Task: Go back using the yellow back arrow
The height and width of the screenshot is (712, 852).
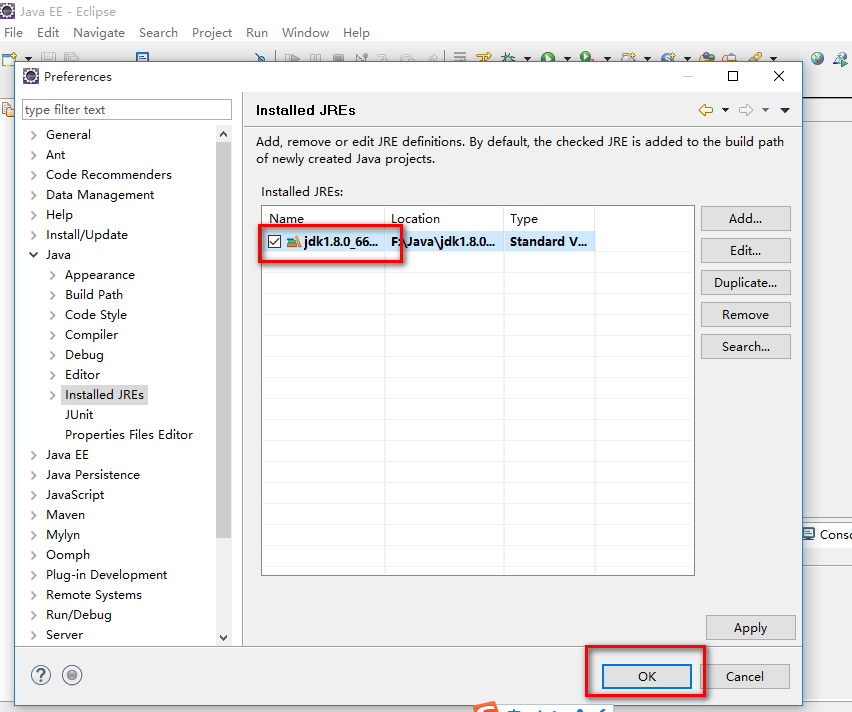Action: (x=706, y=110)
